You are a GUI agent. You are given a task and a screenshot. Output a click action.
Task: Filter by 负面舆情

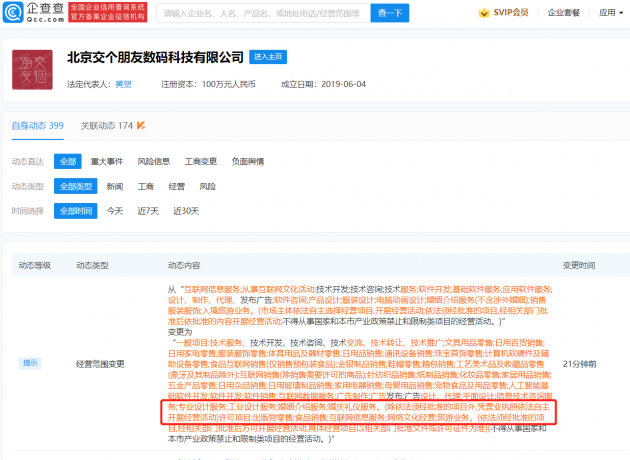point(248,162)
